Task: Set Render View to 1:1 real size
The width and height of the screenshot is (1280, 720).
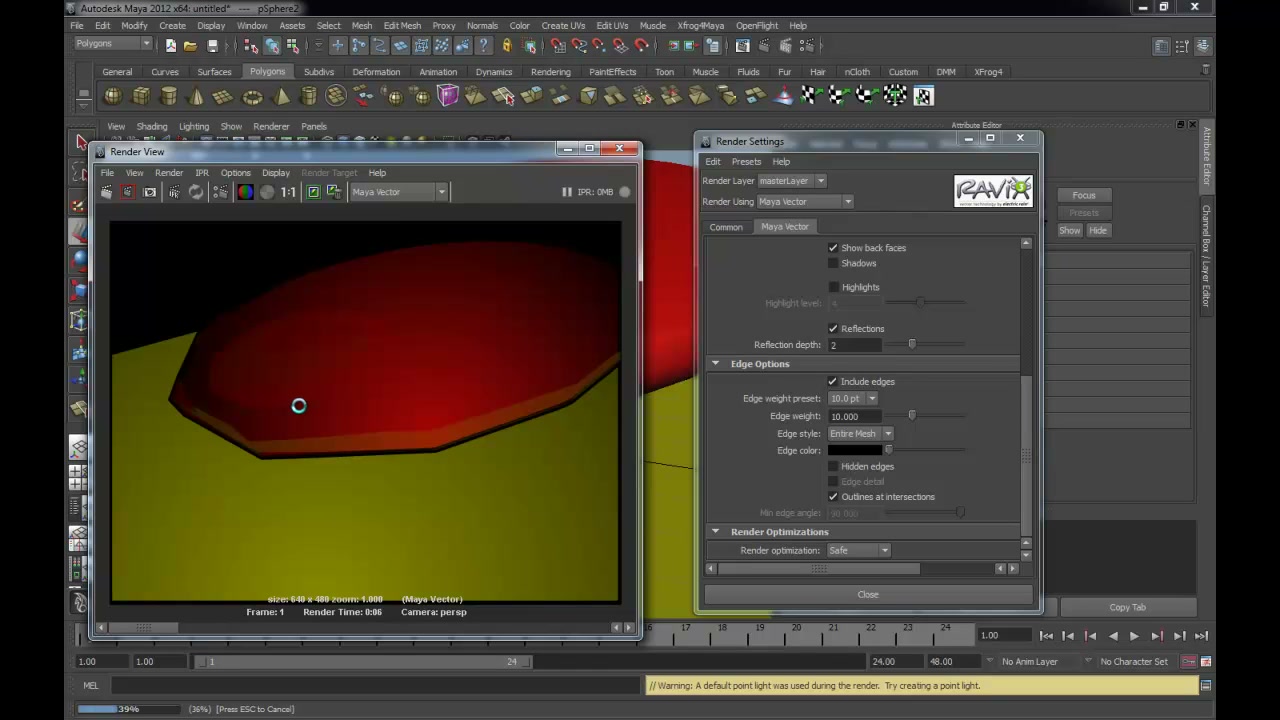Action: click(288, 192)
